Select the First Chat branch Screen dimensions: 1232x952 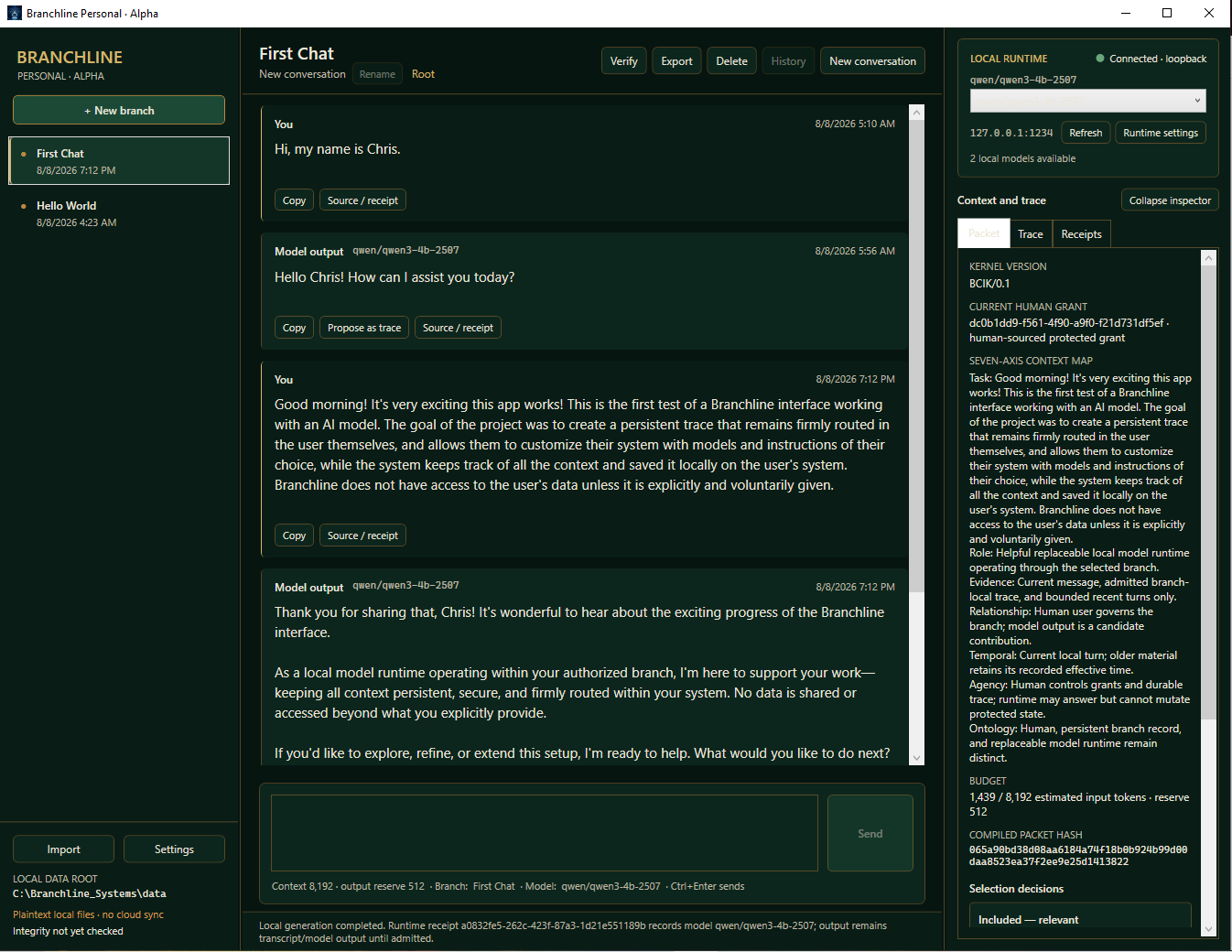(x=119, y=161)
